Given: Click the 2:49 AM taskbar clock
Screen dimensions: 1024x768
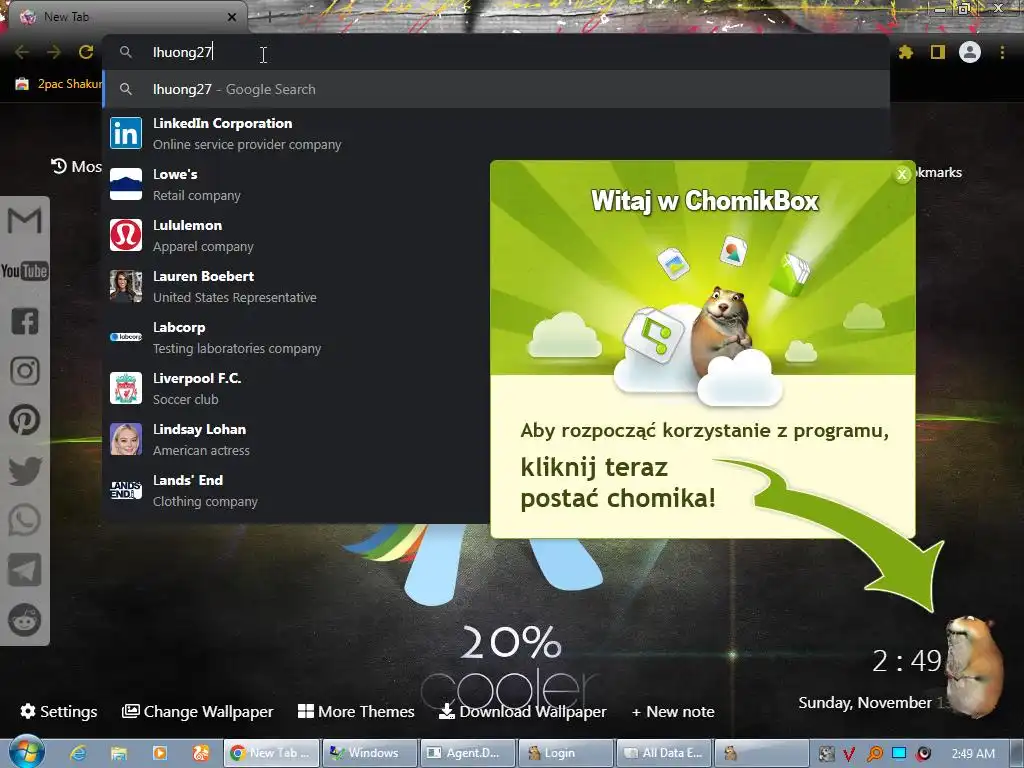Looking at the screenshot, I should click(x=973, y=754).
